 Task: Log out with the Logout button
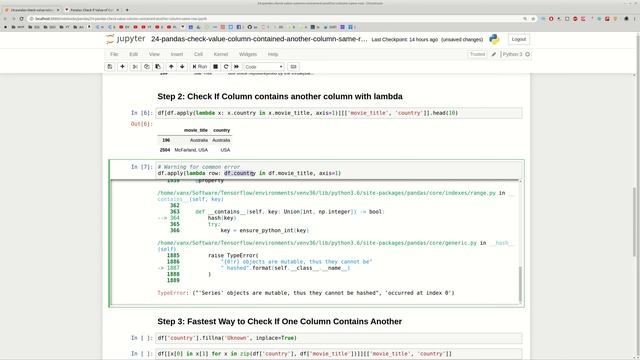point(519,39)
